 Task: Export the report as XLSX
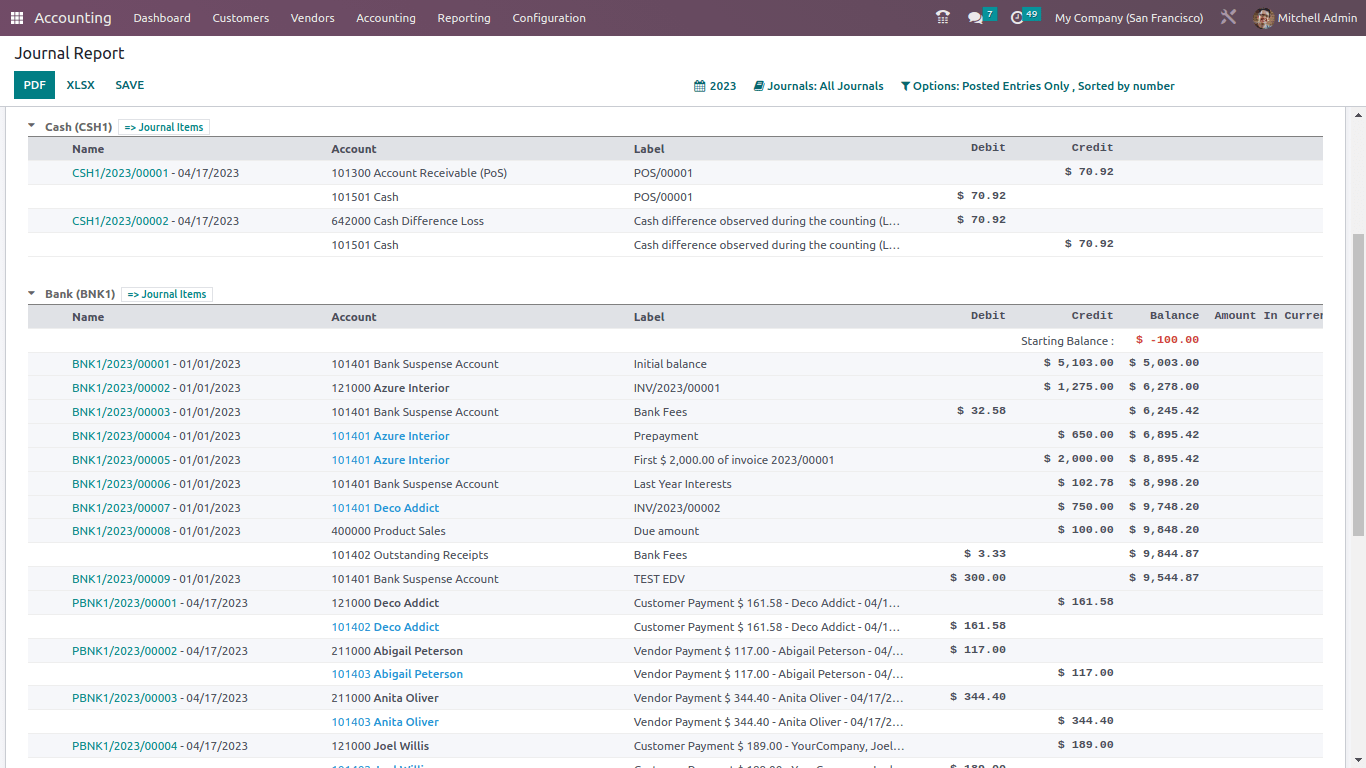(x=81, y=85)
